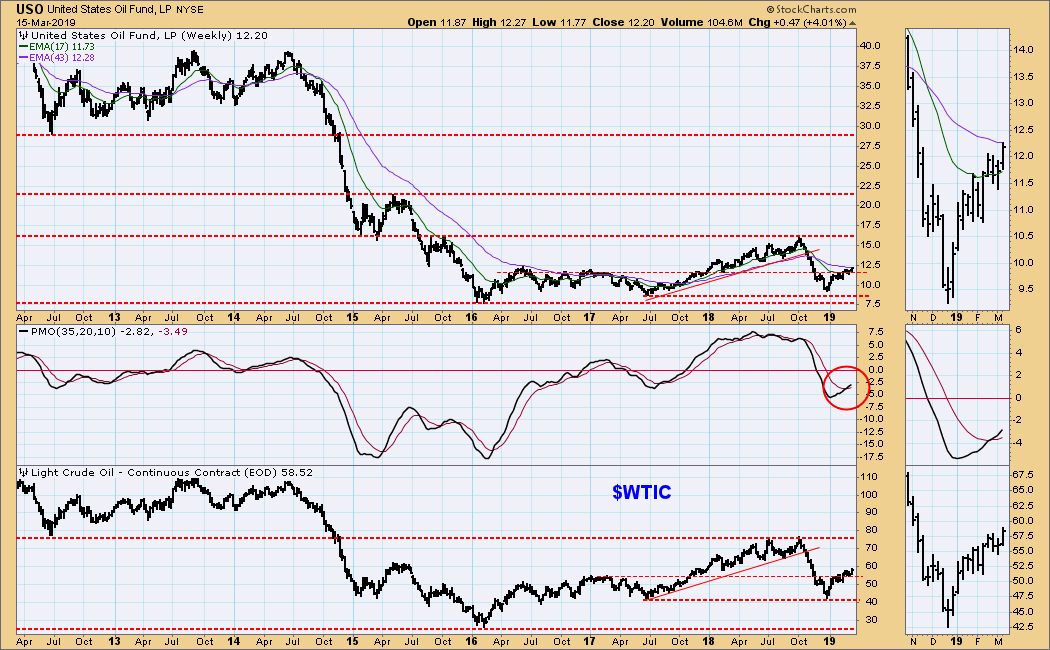The width and height of the screenshot is (1050, 650).
Task: Click year 18 below the main USO price panel
Action: pyautogui.click(x=708, y=317)
